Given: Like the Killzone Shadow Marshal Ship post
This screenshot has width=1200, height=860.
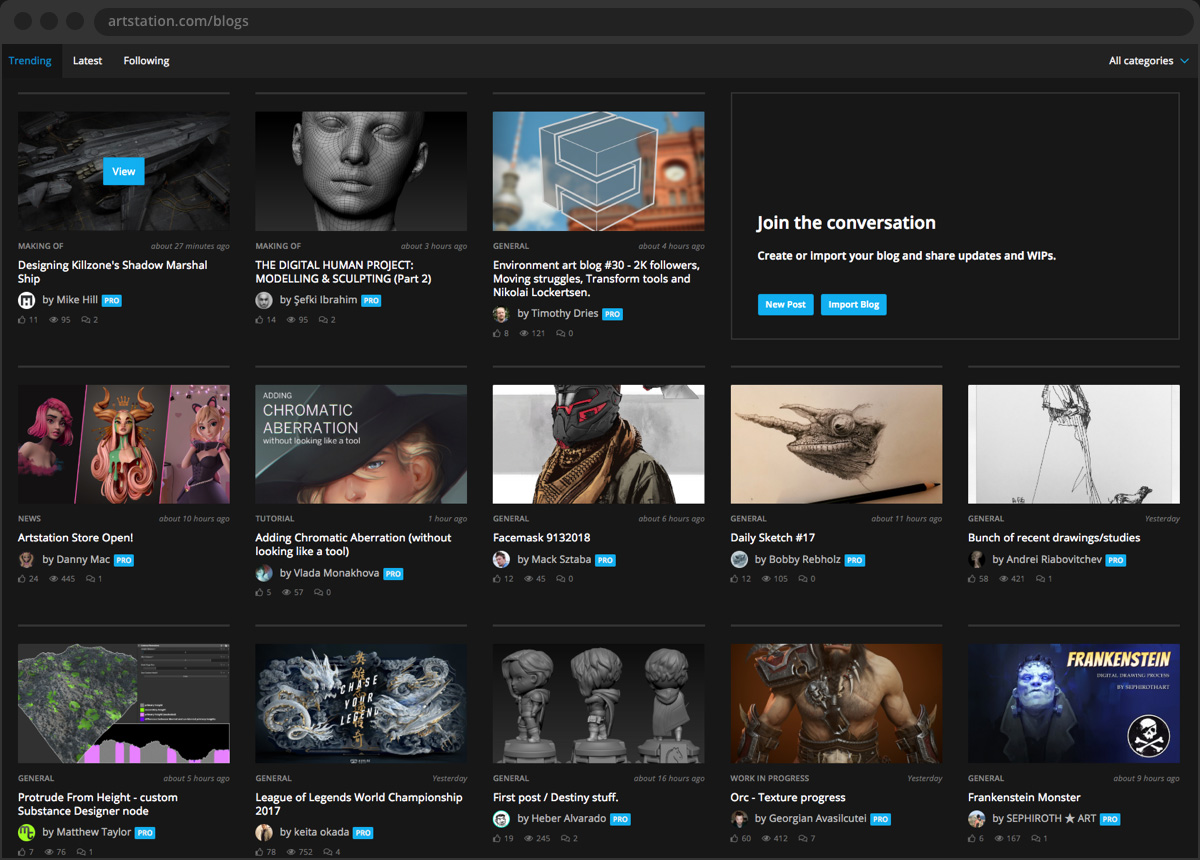Looking at the screenshot, I should 22,320.
